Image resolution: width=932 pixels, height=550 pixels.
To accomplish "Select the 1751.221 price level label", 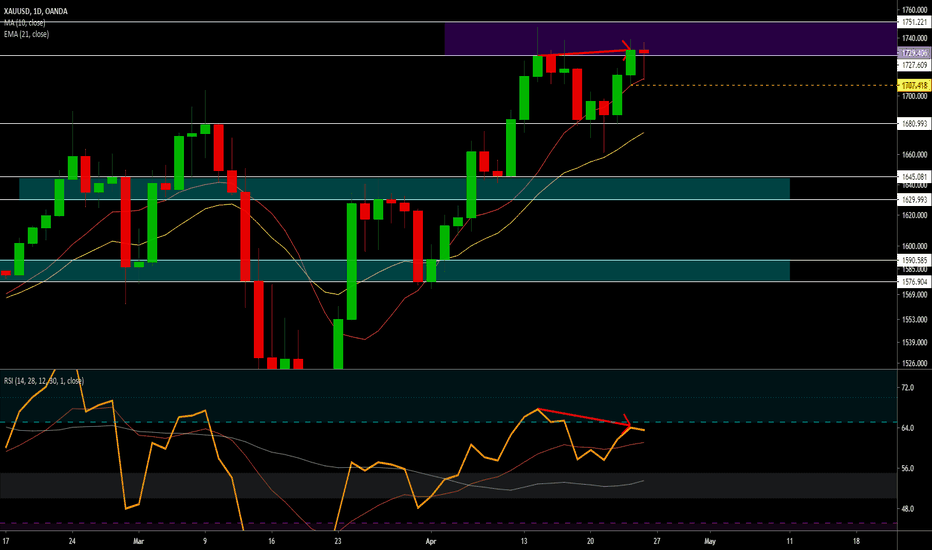I will tap(914, 22).
